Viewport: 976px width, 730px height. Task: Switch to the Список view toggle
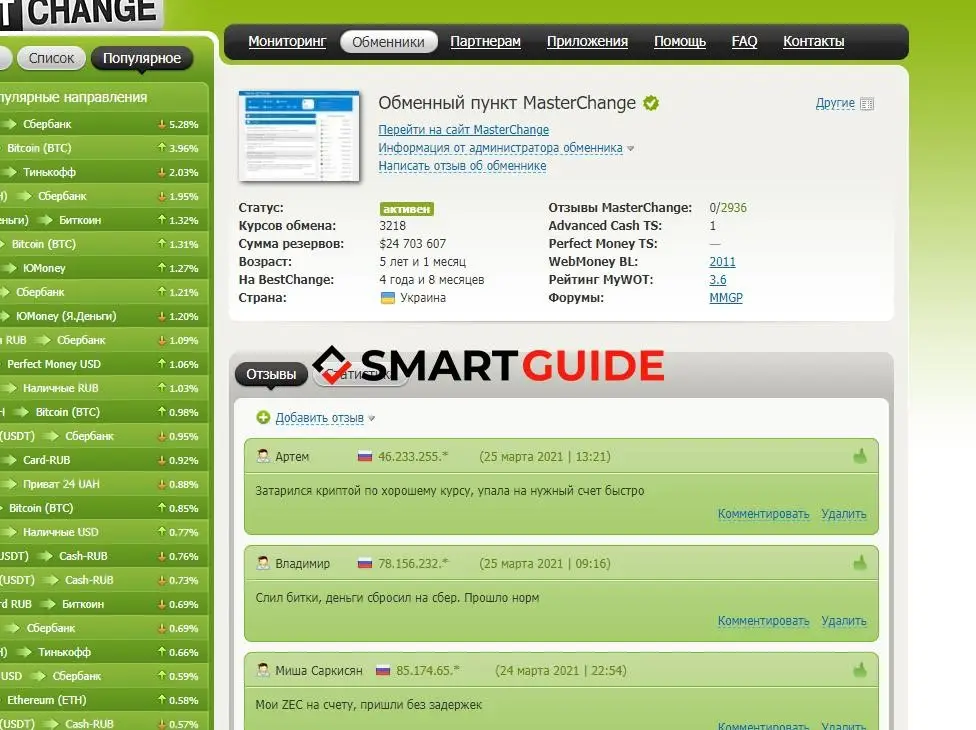click(x=51, y=58)
